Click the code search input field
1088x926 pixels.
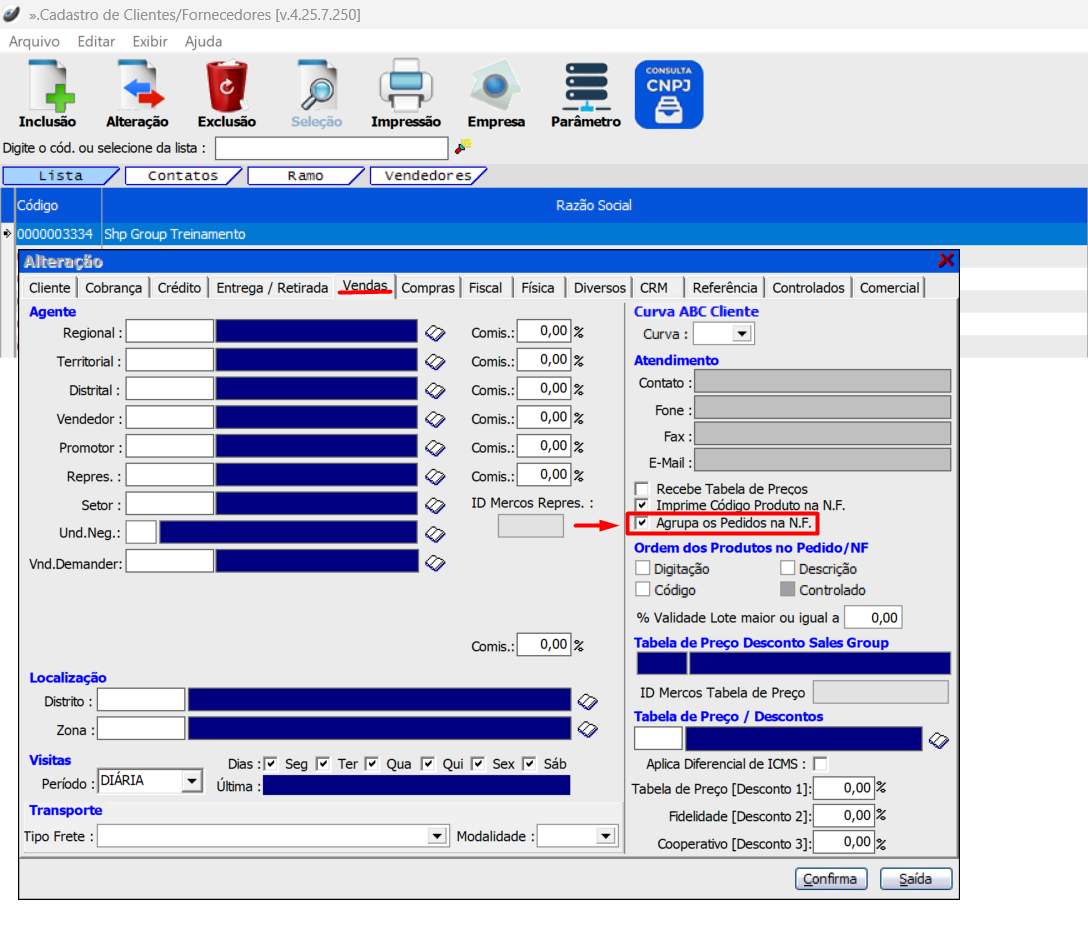pyautogui.click(x=331, y=148)
